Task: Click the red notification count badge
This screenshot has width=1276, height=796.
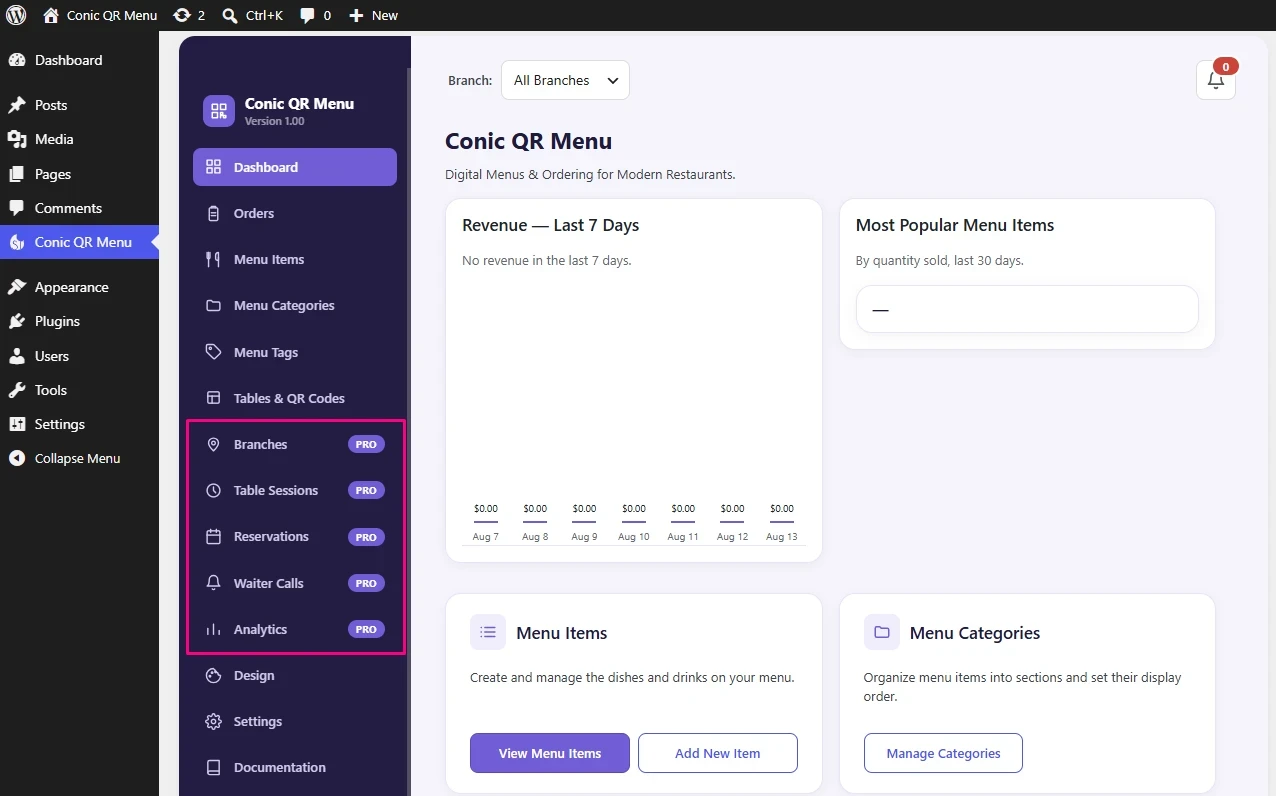Action: (1226, 66)
